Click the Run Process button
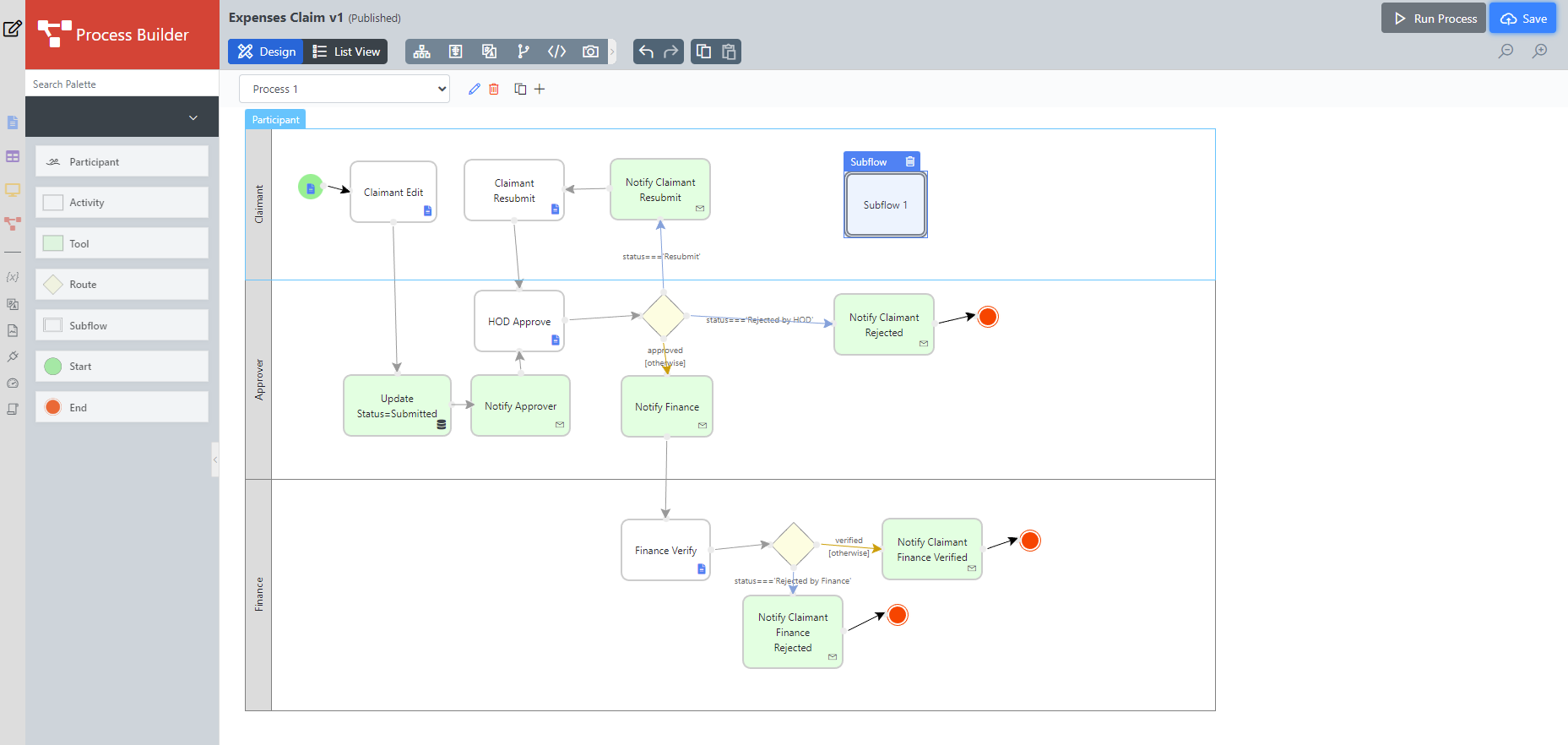 1433,19
